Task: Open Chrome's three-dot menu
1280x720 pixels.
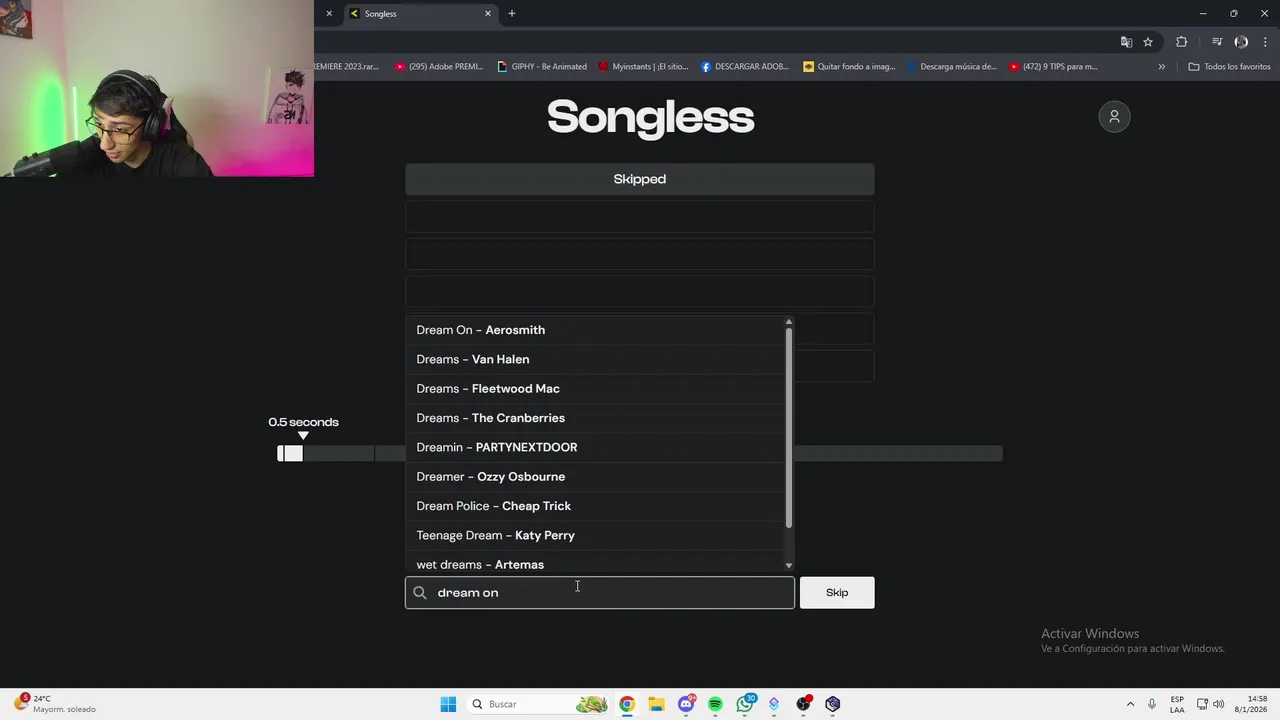Action: [x=1266, y=42]
